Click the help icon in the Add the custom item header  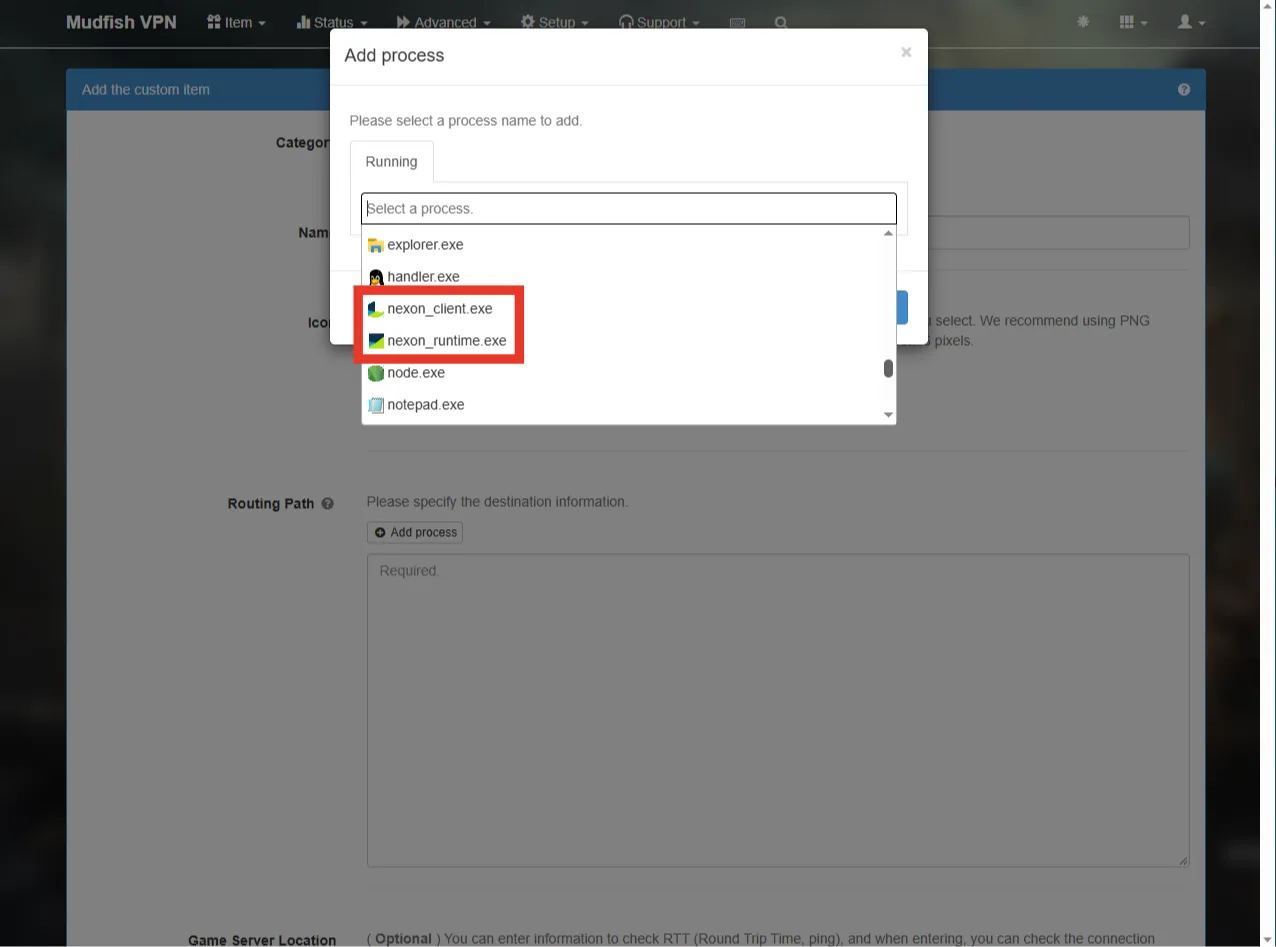(1184, 89)
